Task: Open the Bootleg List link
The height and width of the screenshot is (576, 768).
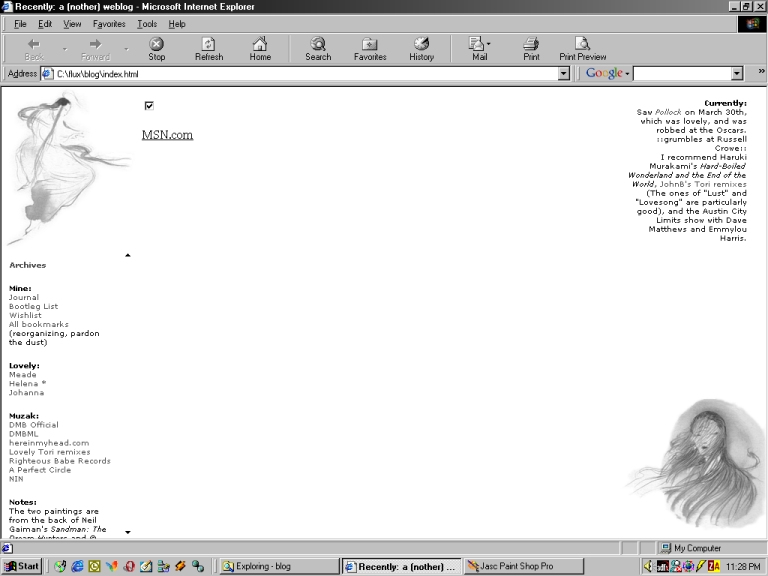Action: (33, 306)
